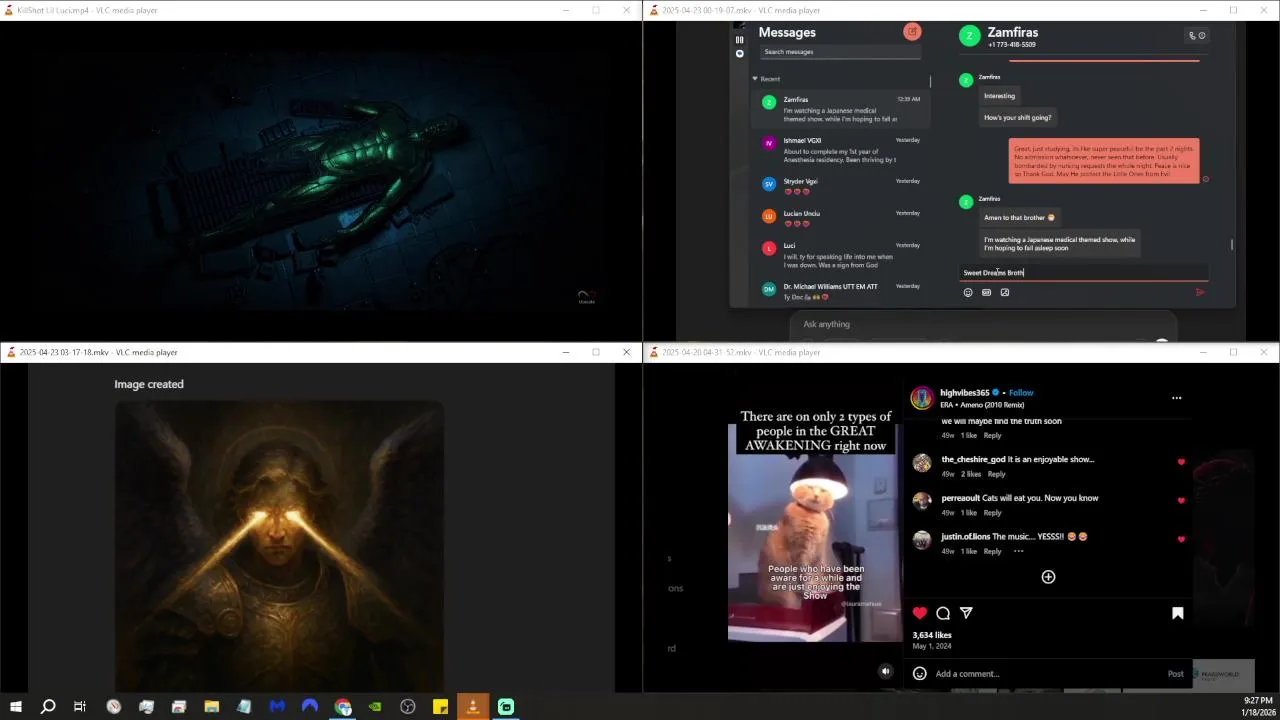The height and width of the screenshot is (720, 1280).
Task: Toggle heart on perreaoult comment
Action: (x=1181, y=500)
